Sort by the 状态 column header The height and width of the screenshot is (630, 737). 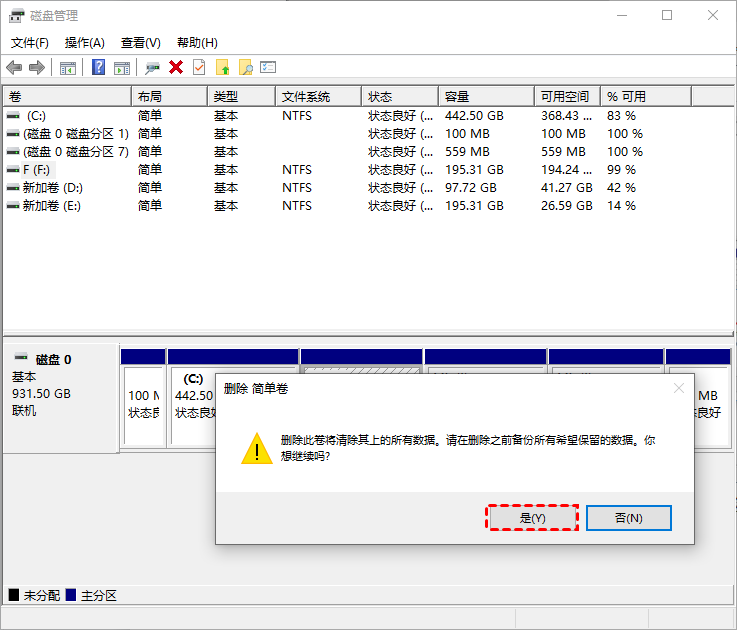click(400, 96)
